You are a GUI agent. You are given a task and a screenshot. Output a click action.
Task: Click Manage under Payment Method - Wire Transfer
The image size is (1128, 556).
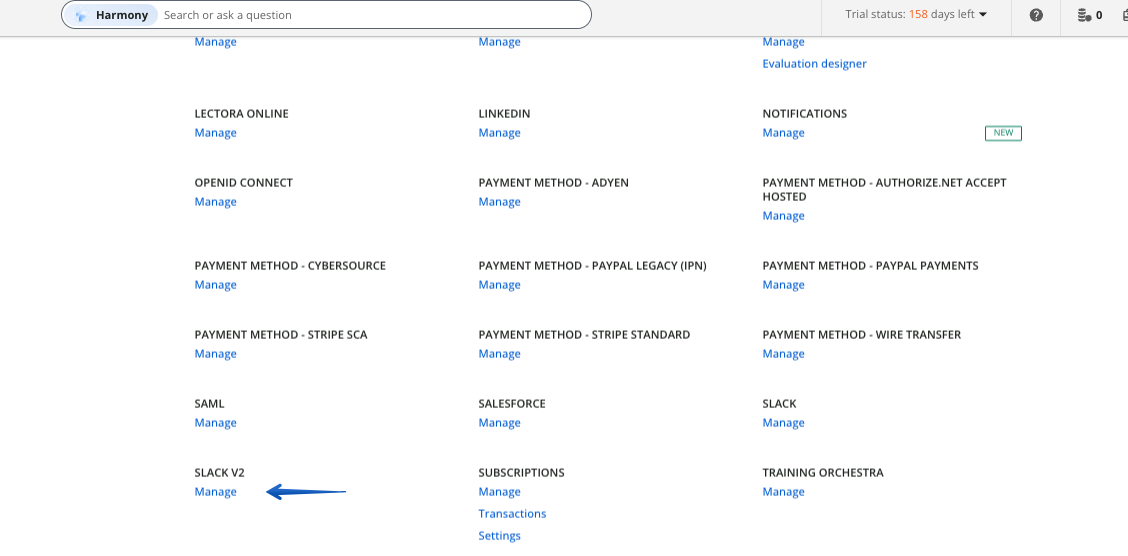pyautogui.click(x=783, y=354)
